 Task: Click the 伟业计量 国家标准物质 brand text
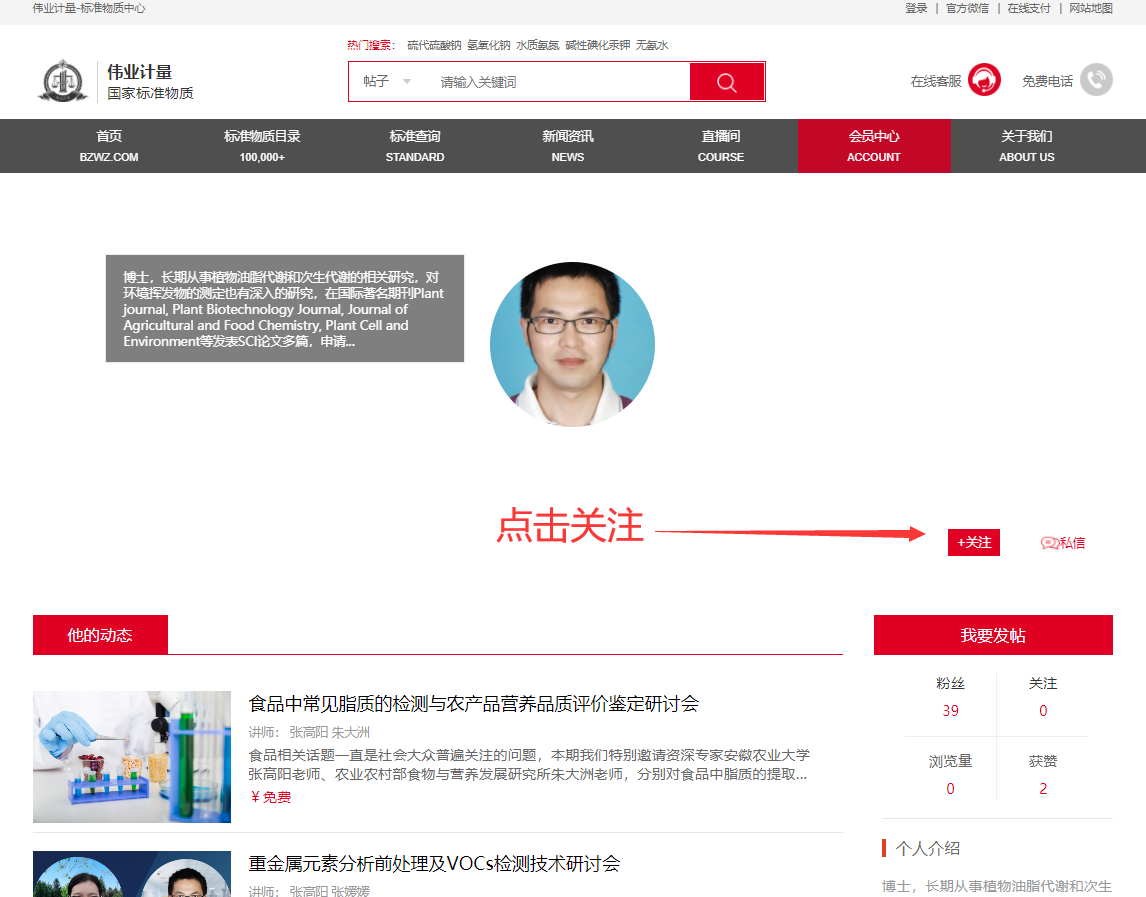tap(150, 81)
